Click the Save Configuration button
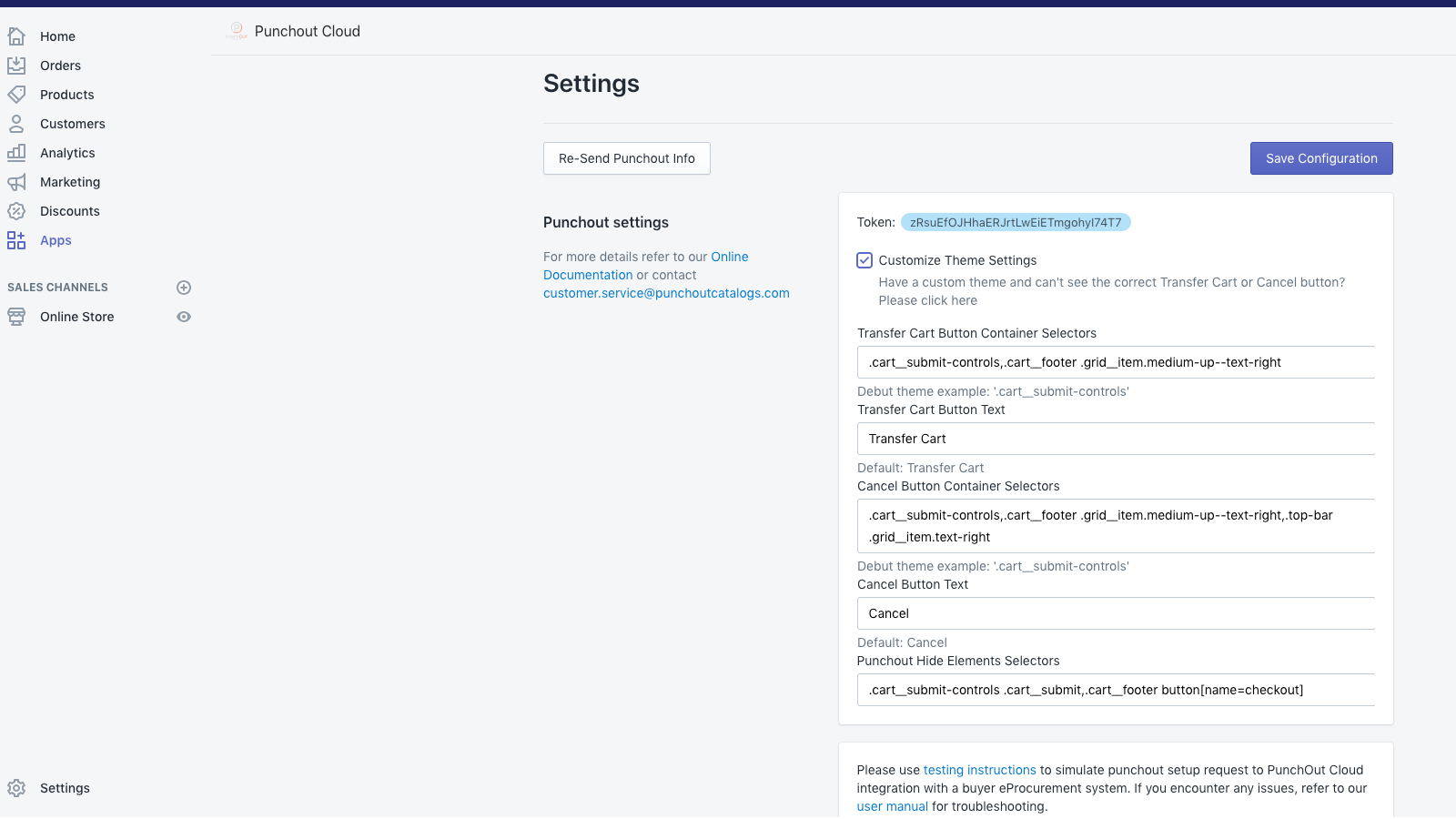Screen dimensions: 1456x819 click(x=1321, y=158)
